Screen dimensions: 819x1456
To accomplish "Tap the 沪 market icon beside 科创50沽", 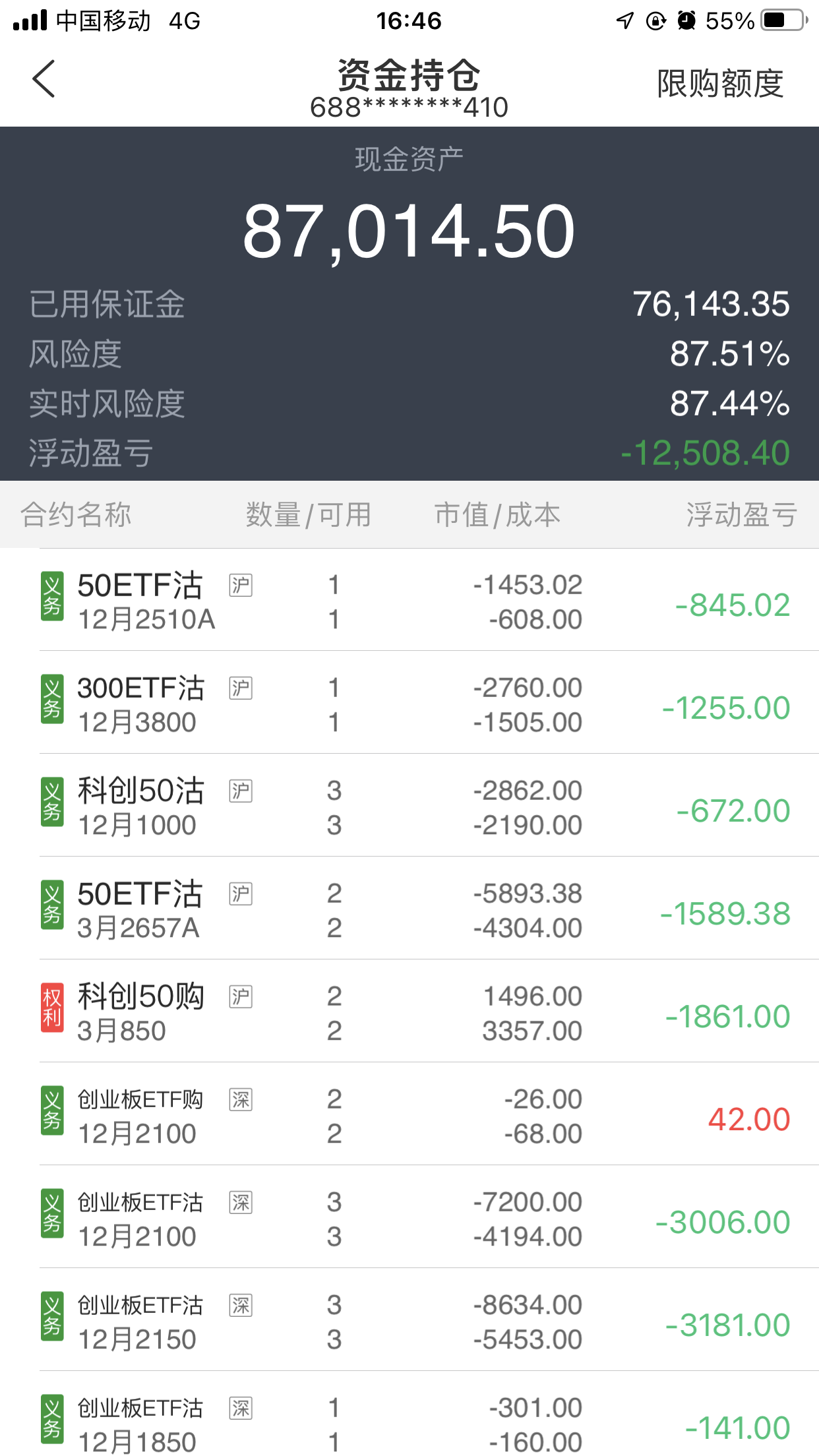I will [241, 791].
